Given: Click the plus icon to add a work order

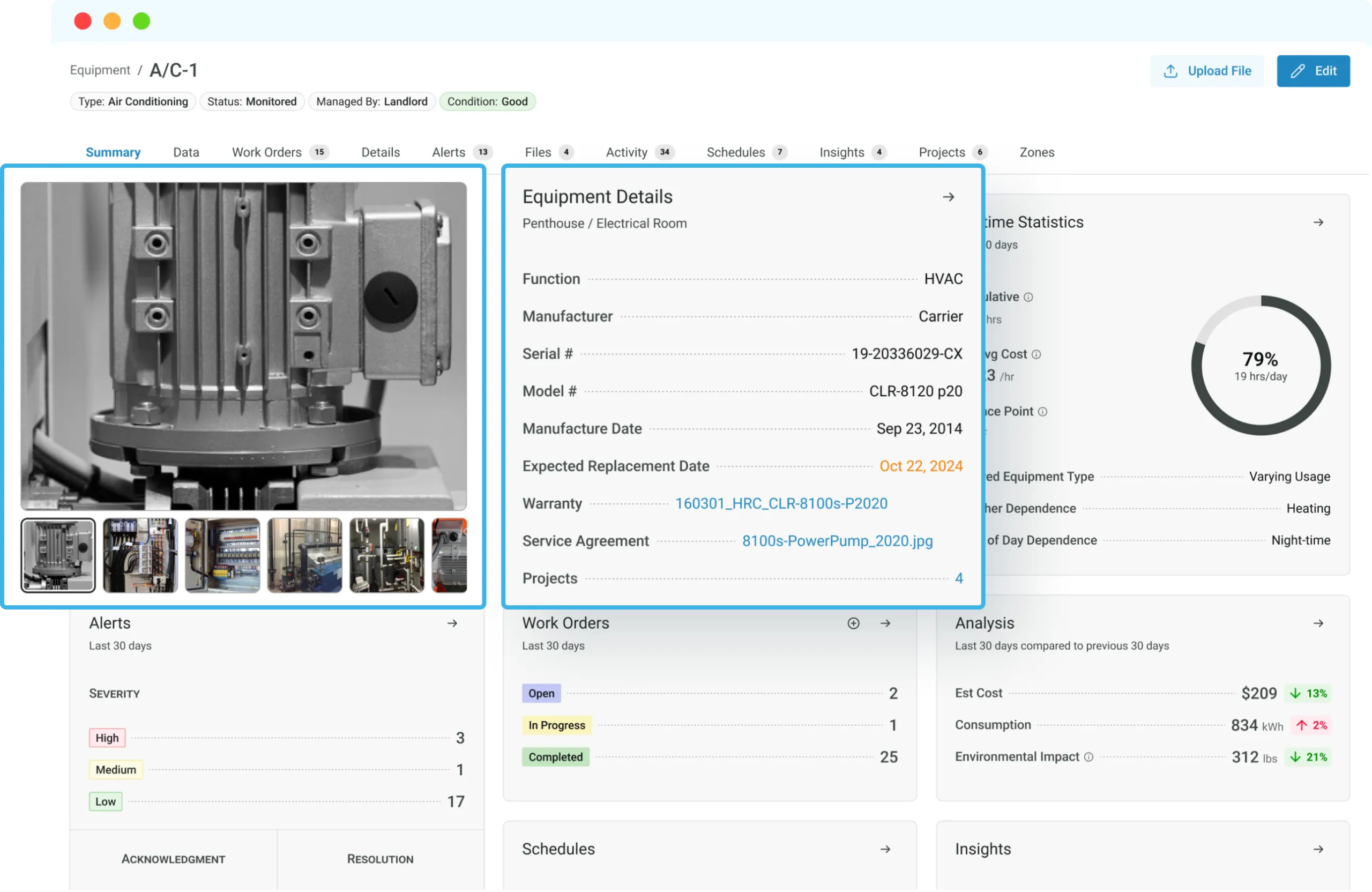Looking at the screenshot, I should pyautogui.click(x=854, y=623).
